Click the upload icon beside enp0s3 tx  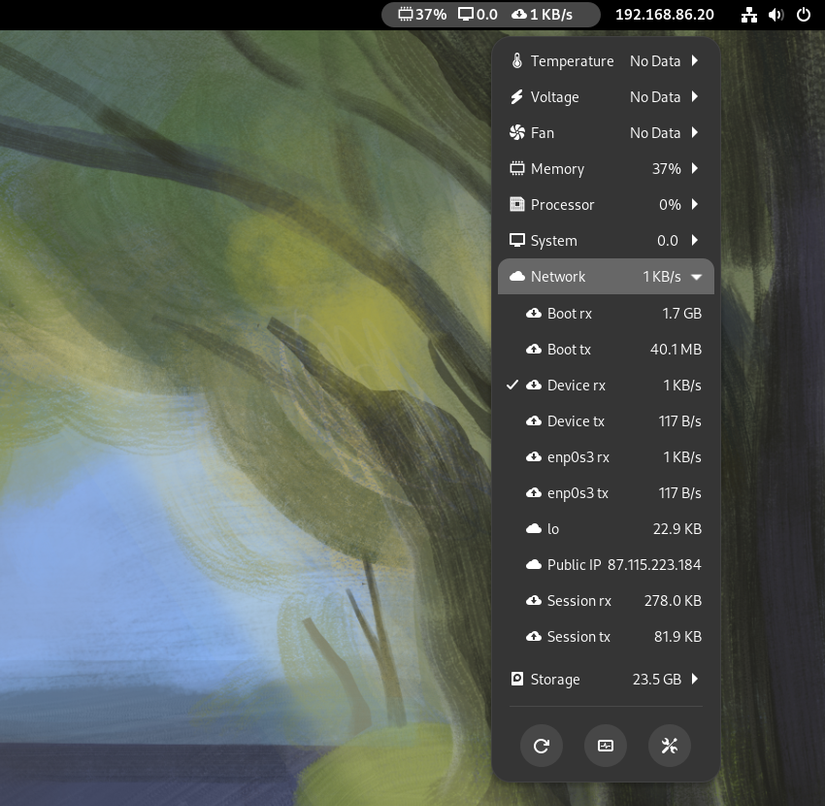534,493
